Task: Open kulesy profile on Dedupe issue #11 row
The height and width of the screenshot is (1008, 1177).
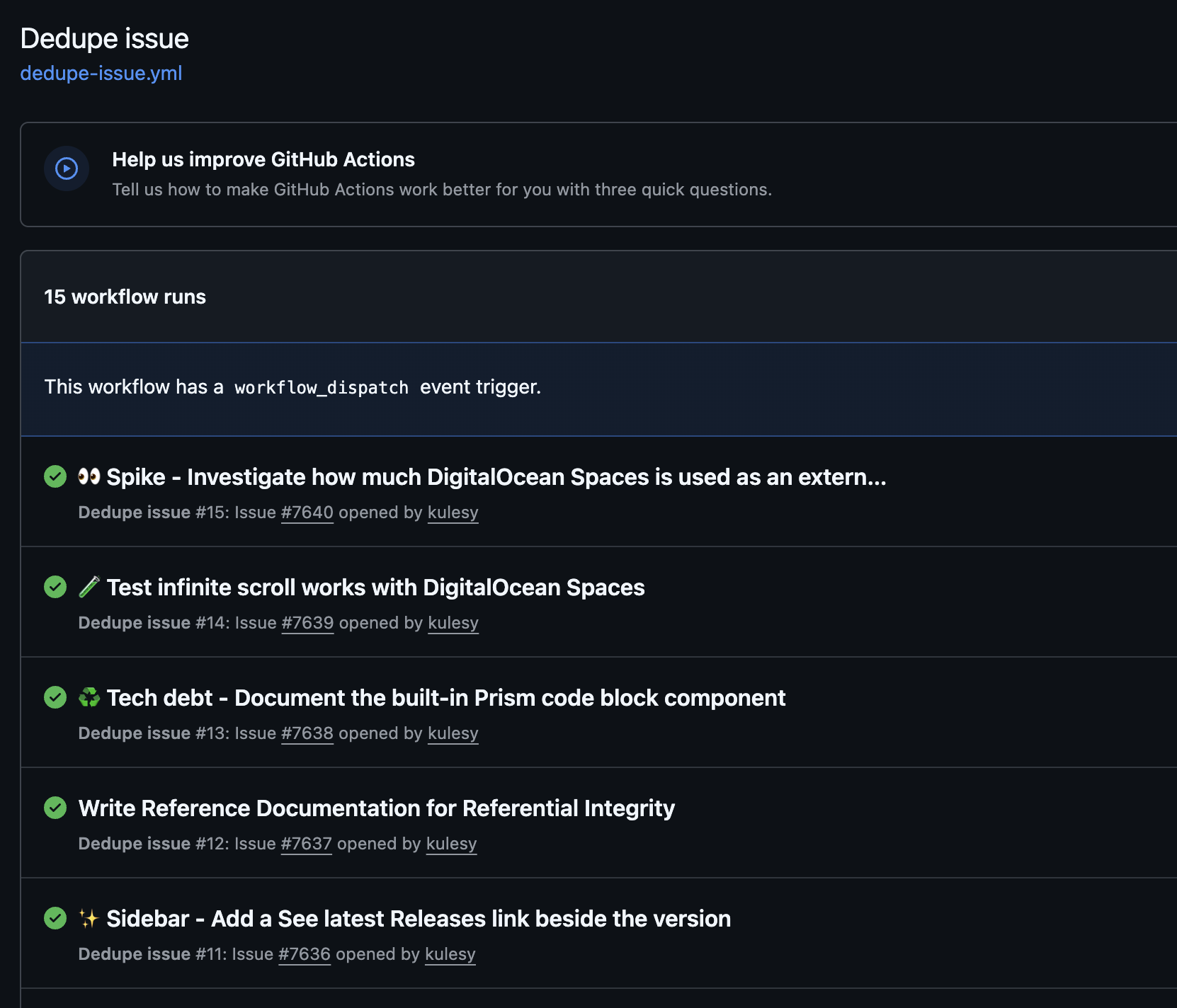Action: pos(450,954)
